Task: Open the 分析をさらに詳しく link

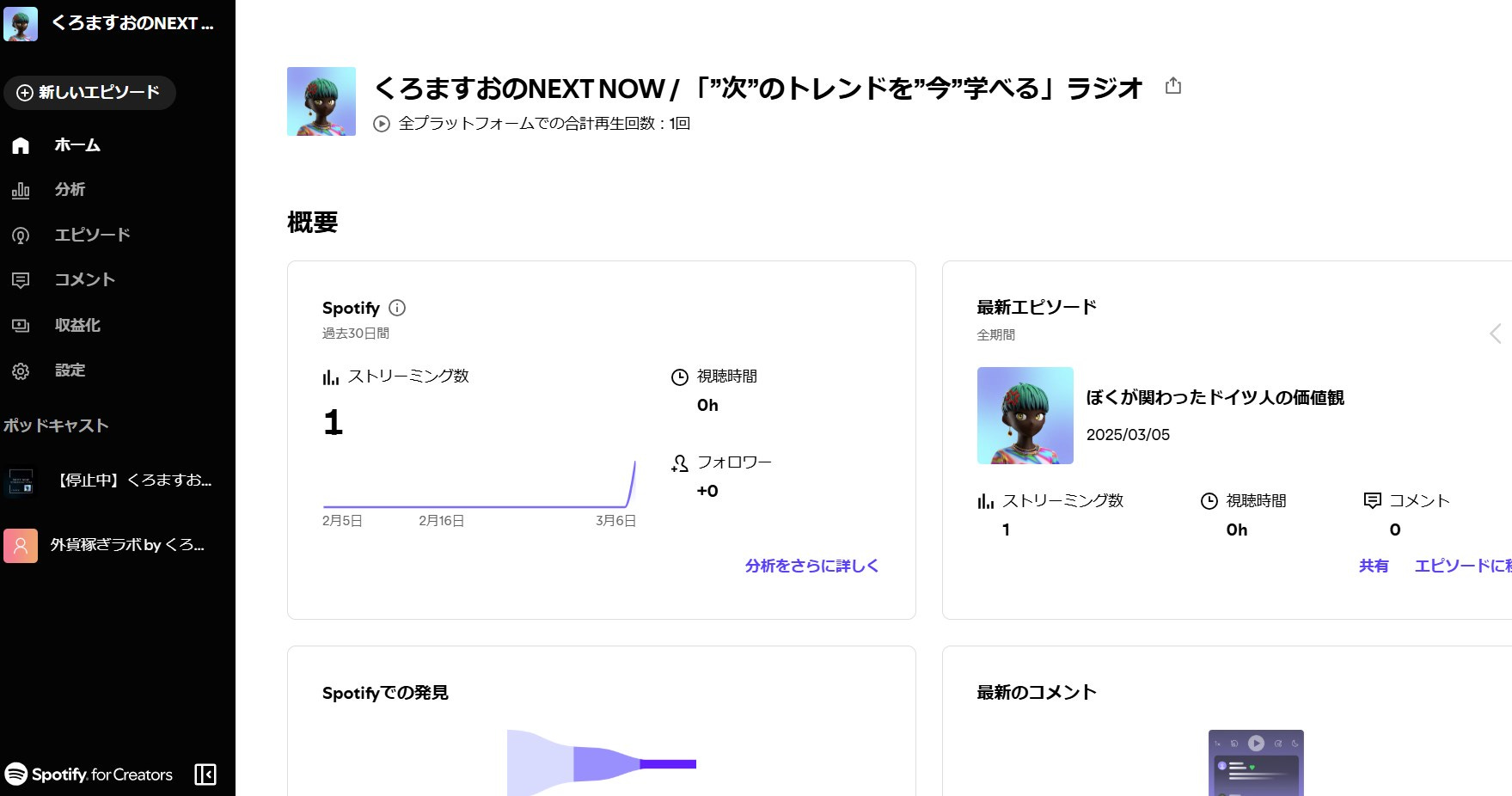Action: click(x=811, y=566)
